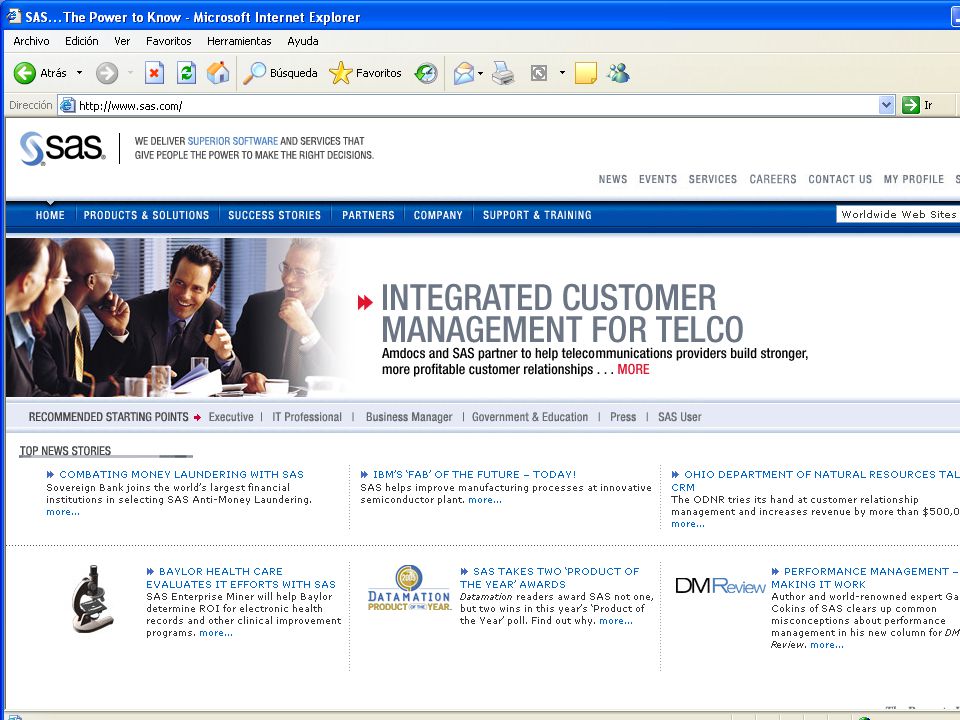Image resolution: width=960 pixels, height=720 pixels.
Task: Open the Partners navigation tab
Action: (368, 215)
